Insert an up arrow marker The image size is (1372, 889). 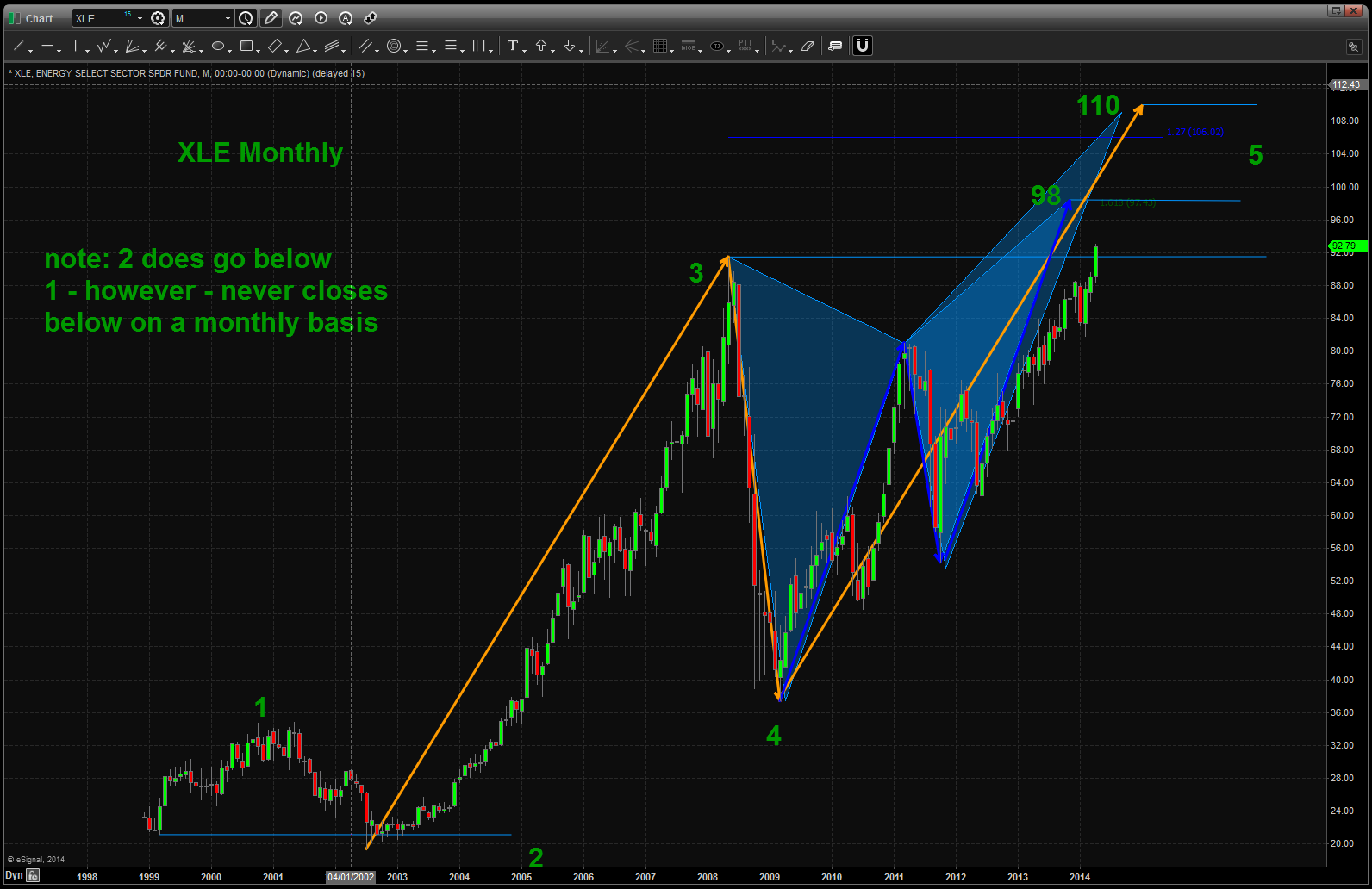coord(541,46)
